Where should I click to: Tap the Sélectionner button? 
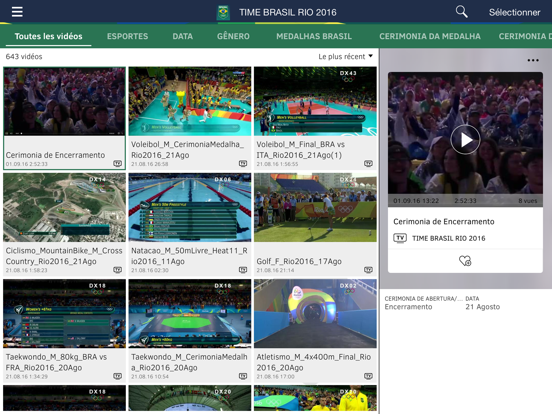pos(514,12)
